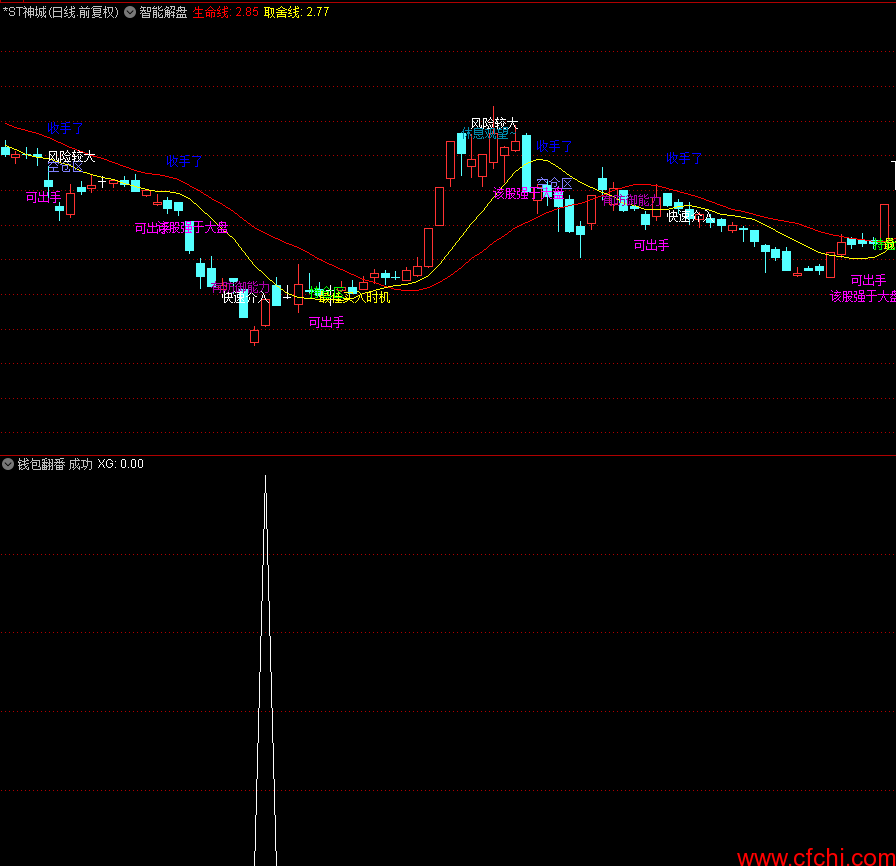Select the 智能解盘 indicator name
Screen dimensions: 896x866
pos(163,12)
